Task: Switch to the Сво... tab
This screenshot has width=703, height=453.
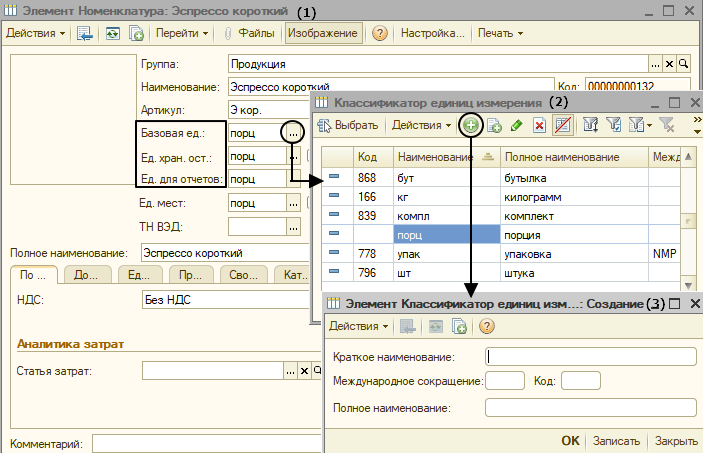Action: click(x=243, y=275)
